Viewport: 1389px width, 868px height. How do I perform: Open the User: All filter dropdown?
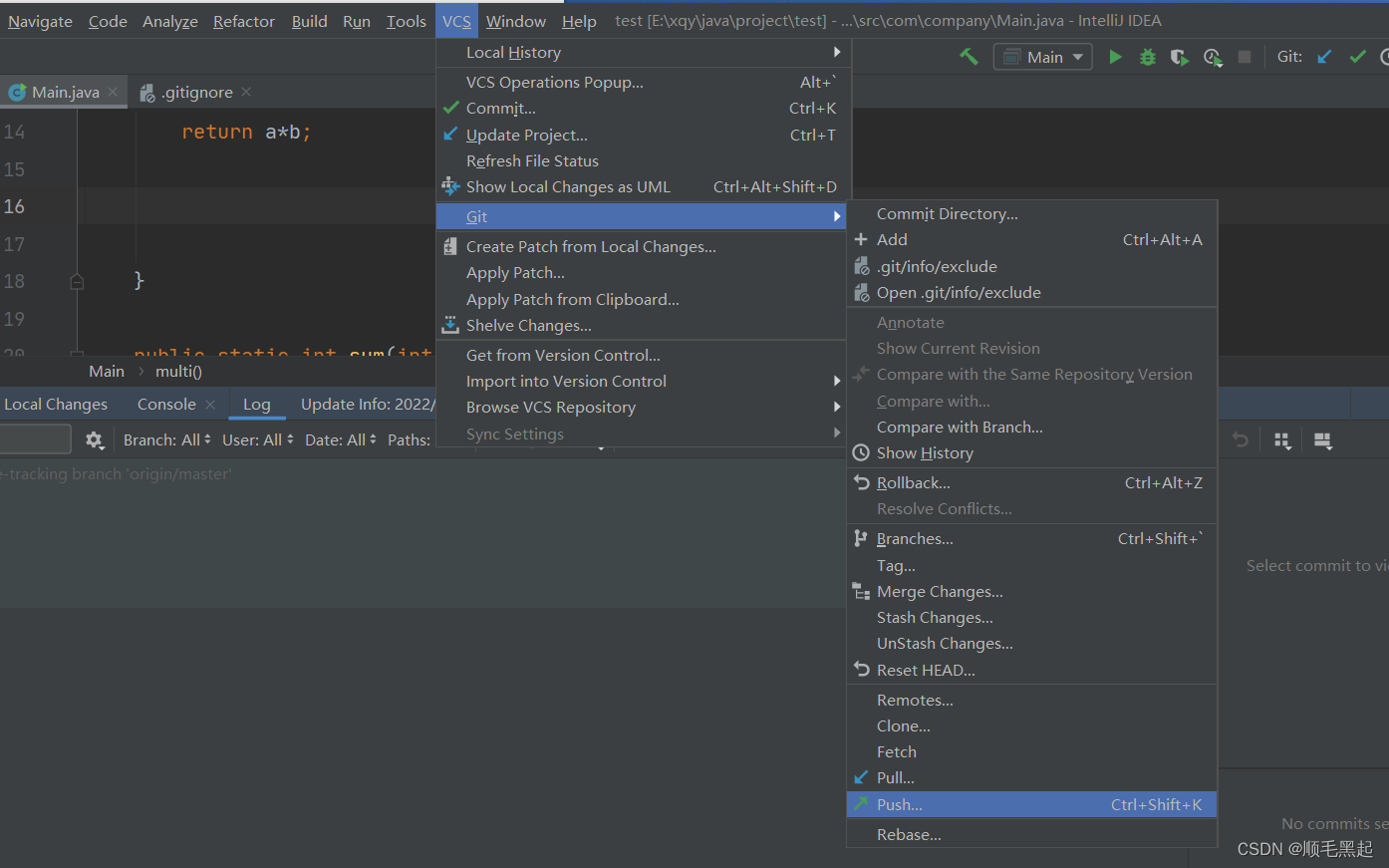click(x=257, y=439)
